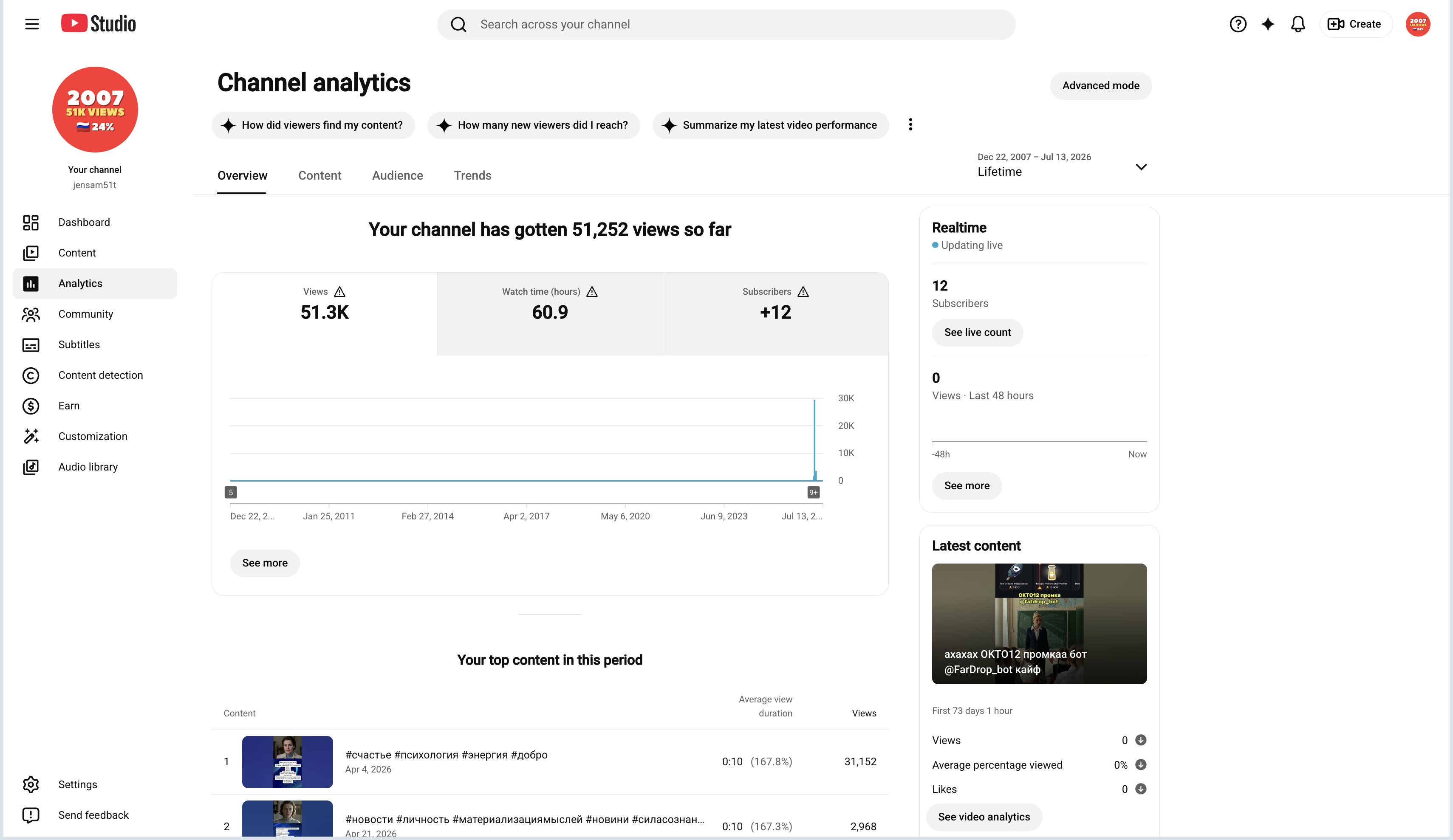Click the down arrow icon beside latest Views
The width and height of the screenshot is (1453, 840).
[1140, 740]
